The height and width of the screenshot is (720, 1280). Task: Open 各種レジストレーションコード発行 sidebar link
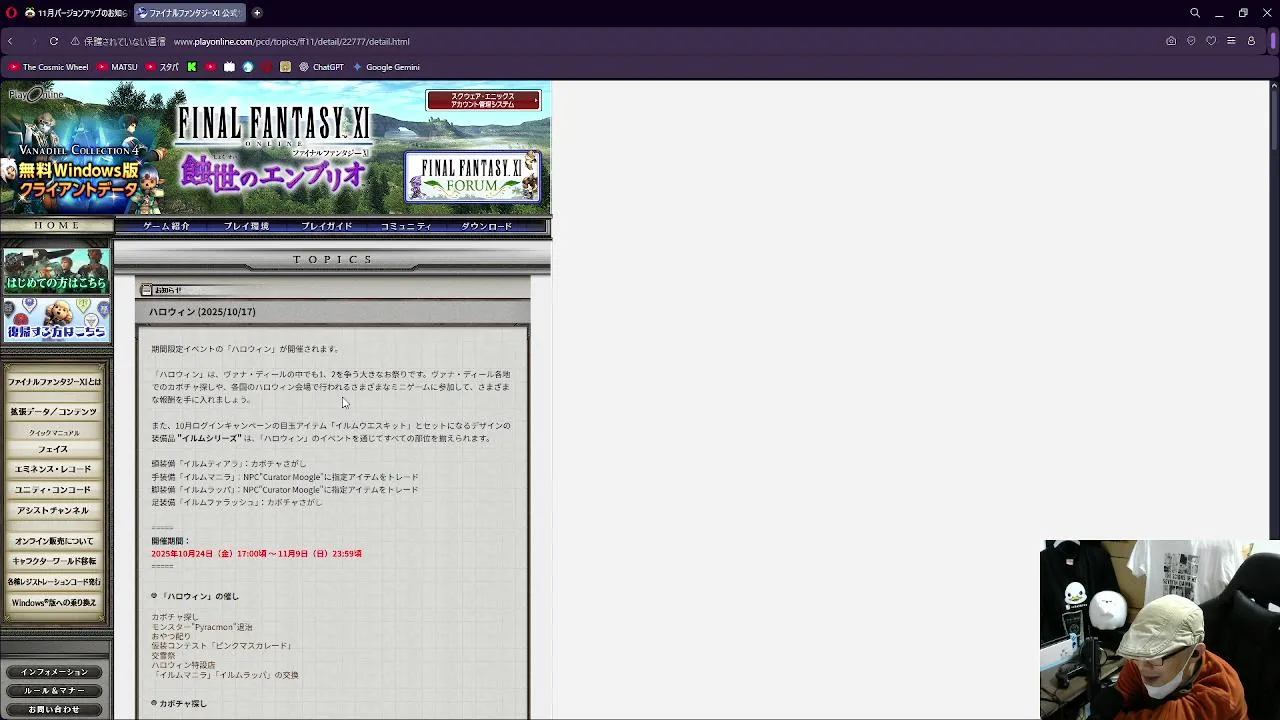(54, 582)
